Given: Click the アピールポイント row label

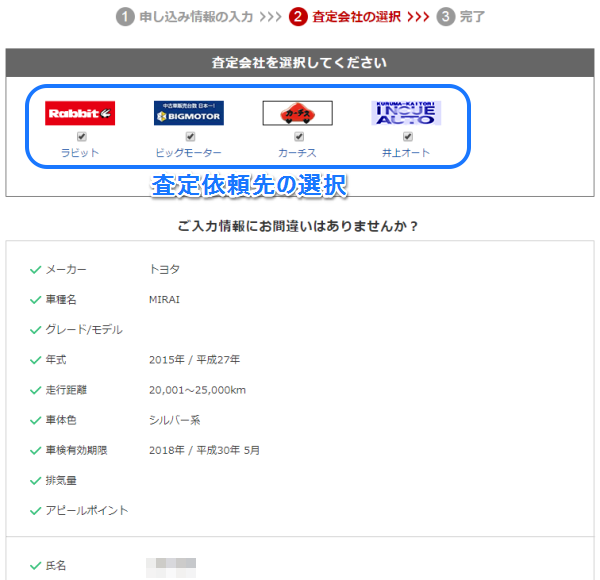Looking at the screenshot, I should (87, 510).
